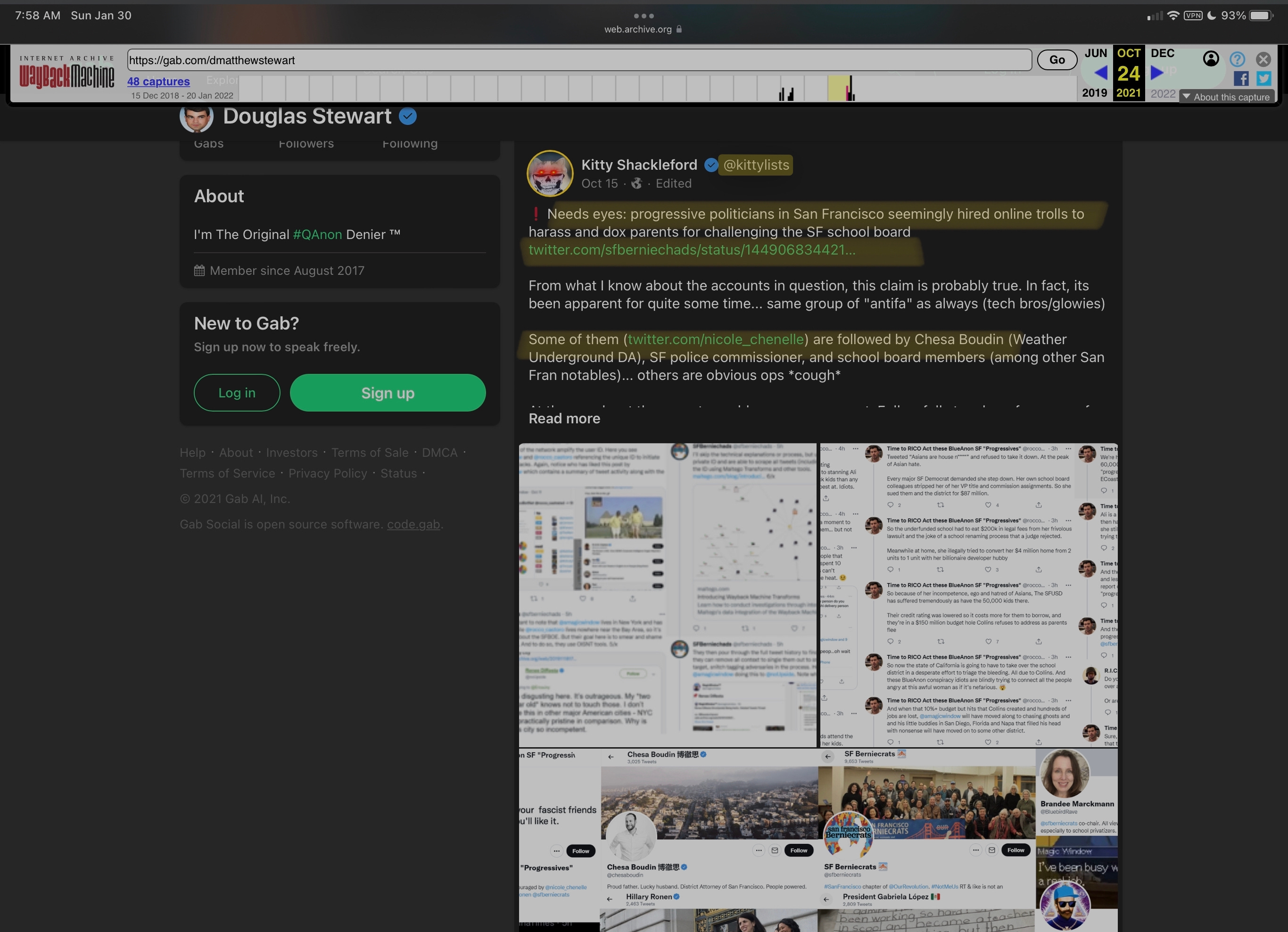The height and width of the screenshot is (932, 1288).
Task: Click highlighted 2021 timeline marker
Action: [839, 89]
